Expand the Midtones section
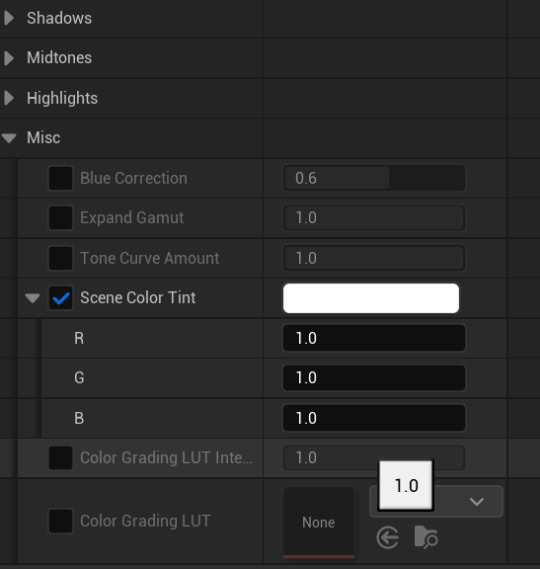Image resolution: width=540 pixels, height=569 pixels. pyautogui.click(x=9, y=58)
